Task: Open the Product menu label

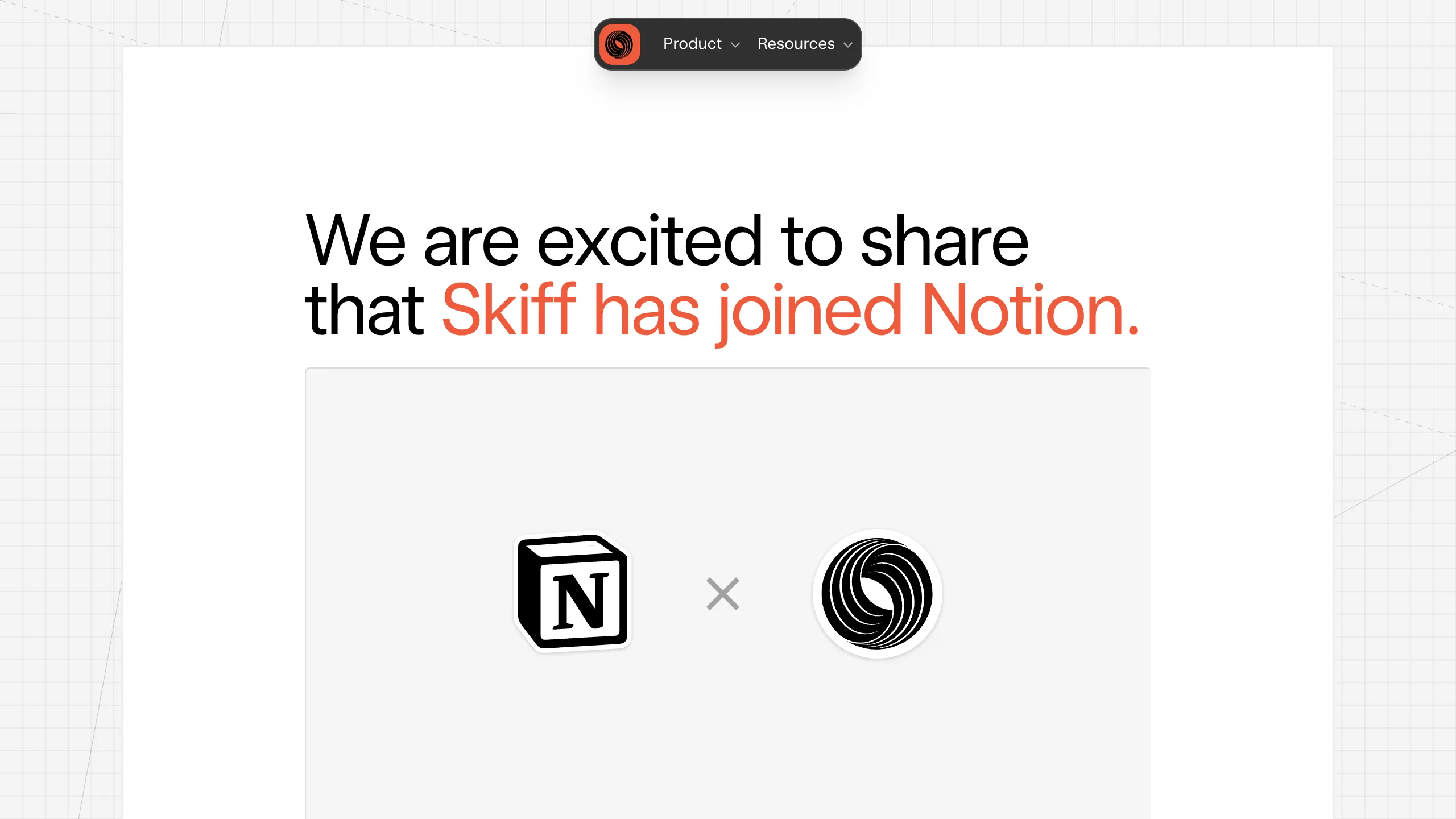Action: click(x=692, y=44)
